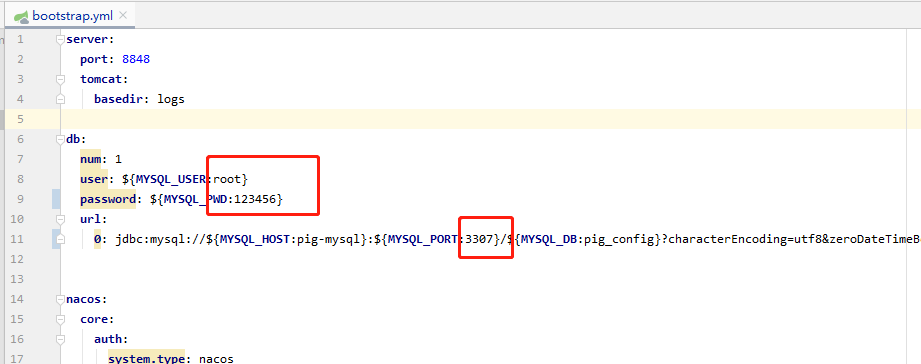Collapse the server block fold marker

coord(60,39)
